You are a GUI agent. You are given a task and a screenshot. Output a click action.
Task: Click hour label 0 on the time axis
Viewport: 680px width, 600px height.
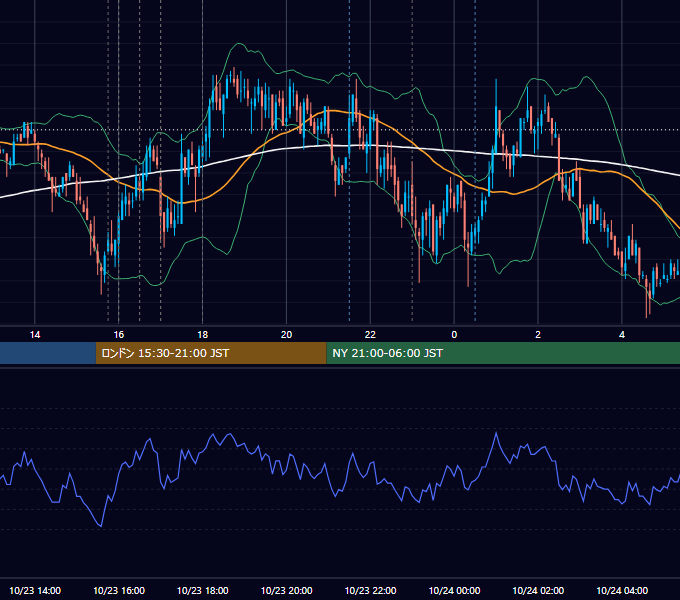[x=454, y=335]
